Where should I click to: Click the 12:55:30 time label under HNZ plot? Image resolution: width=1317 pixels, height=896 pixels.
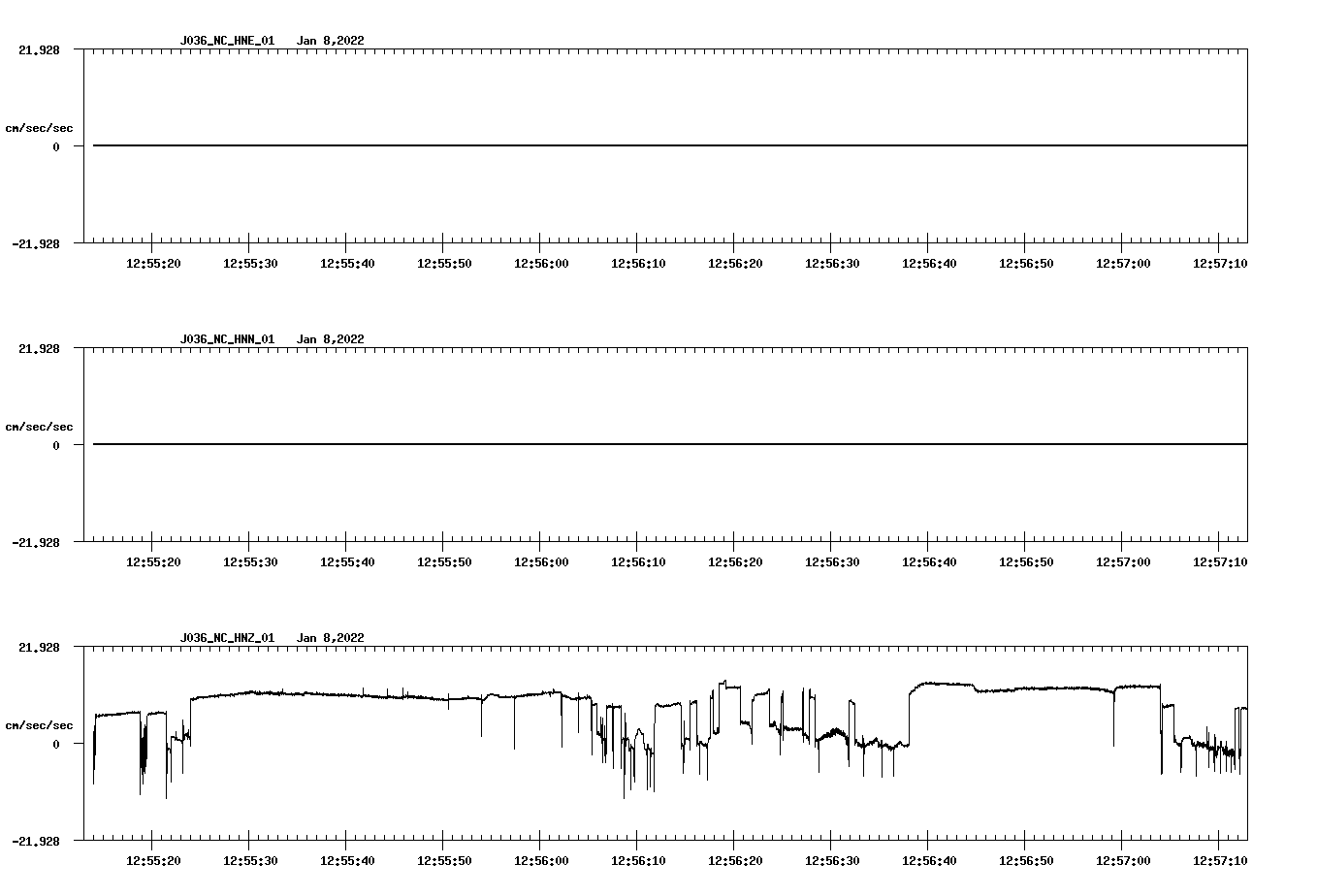pos(250,861)
